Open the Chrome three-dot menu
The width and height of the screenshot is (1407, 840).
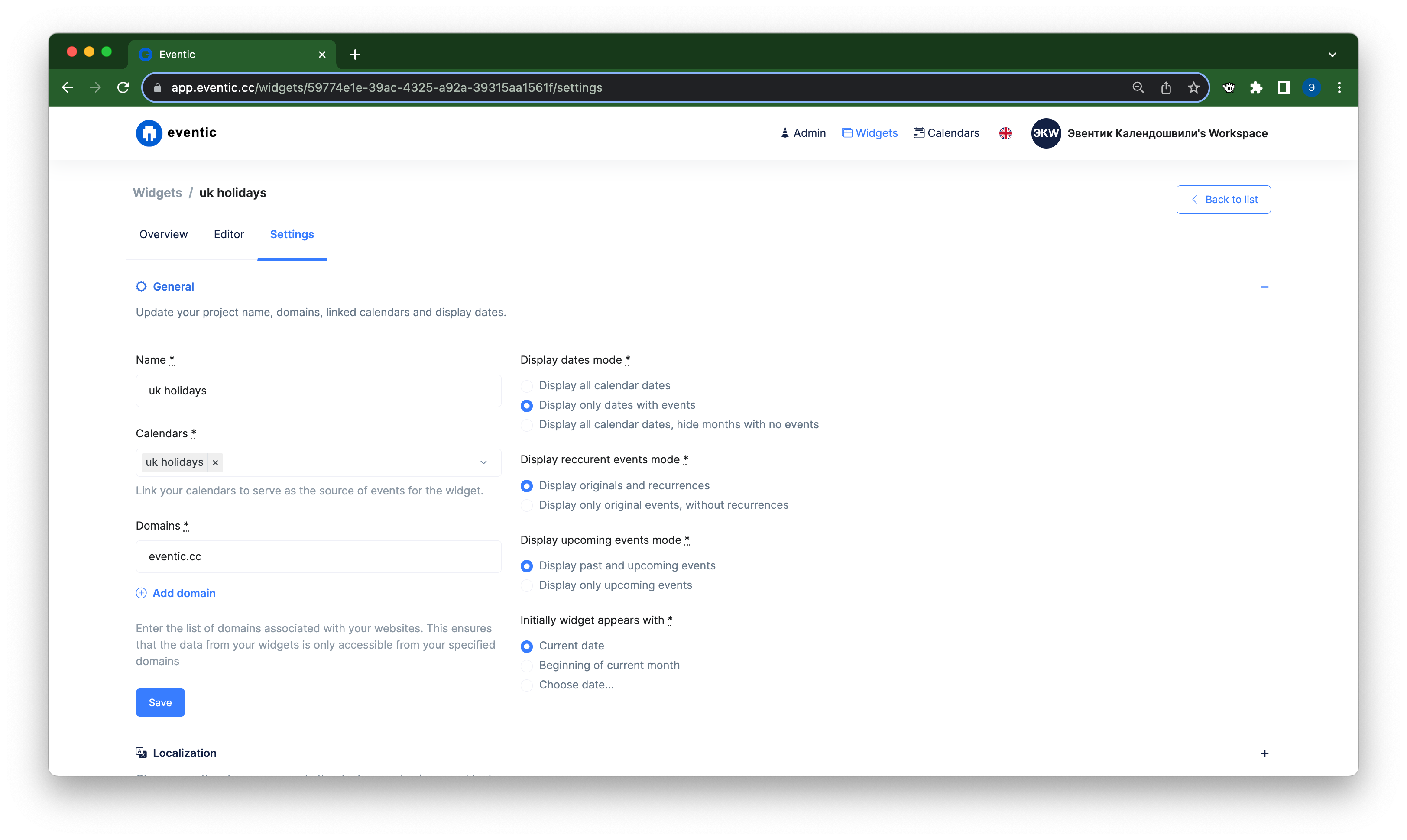(x=1339, y=88)
